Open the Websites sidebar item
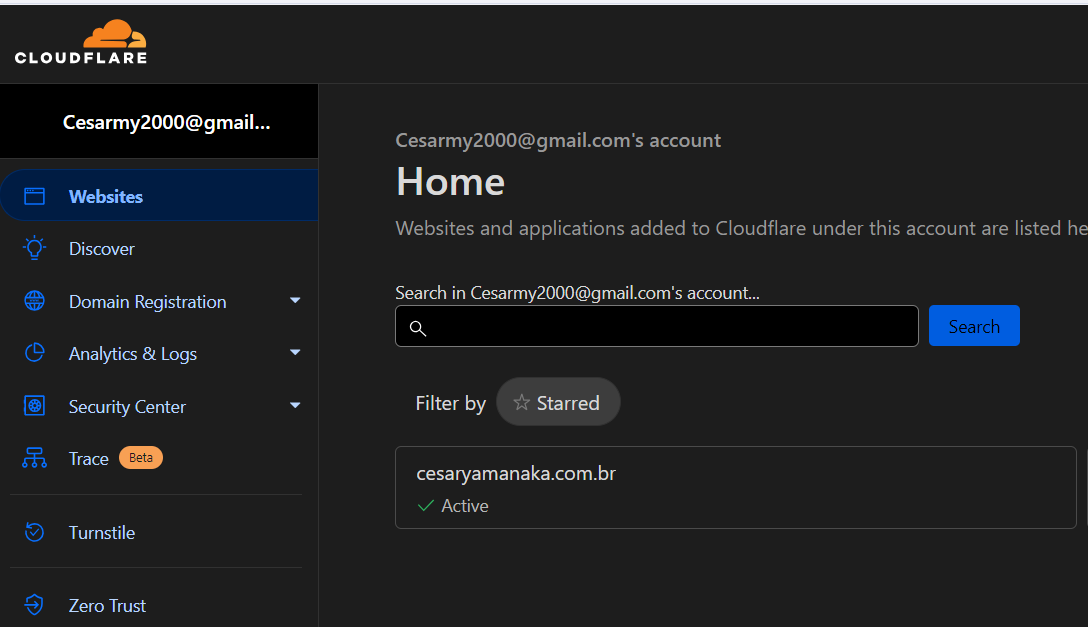Screen dimensions: 1088x627 point(160,196)
